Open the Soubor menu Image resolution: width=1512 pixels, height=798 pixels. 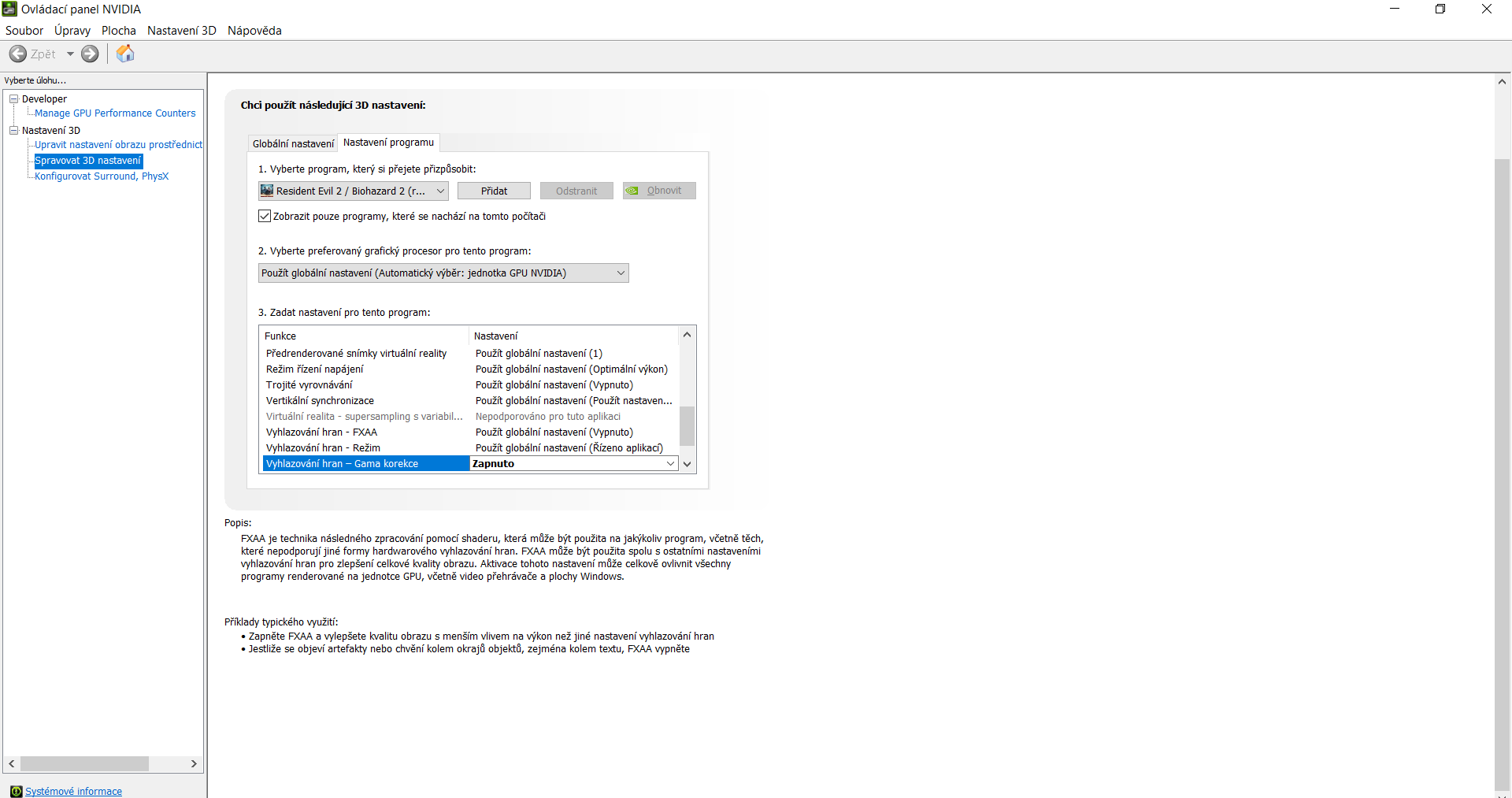click(24, 30)
